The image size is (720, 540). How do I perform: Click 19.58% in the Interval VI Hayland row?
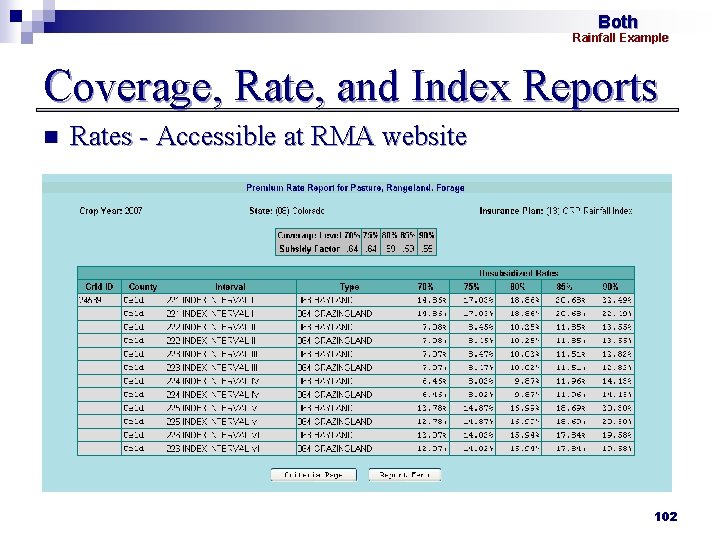click(x=617, y=435)
